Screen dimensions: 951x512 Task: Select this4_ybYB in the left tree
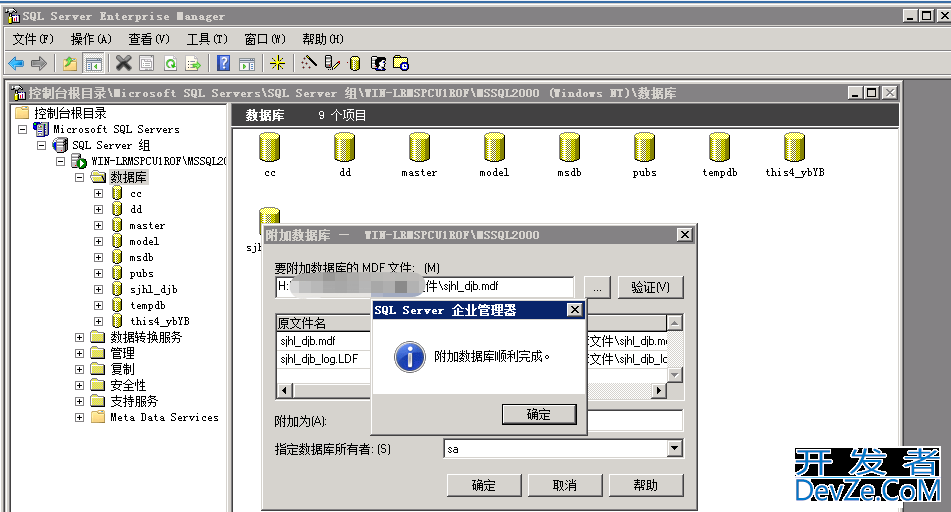[160, 322]
